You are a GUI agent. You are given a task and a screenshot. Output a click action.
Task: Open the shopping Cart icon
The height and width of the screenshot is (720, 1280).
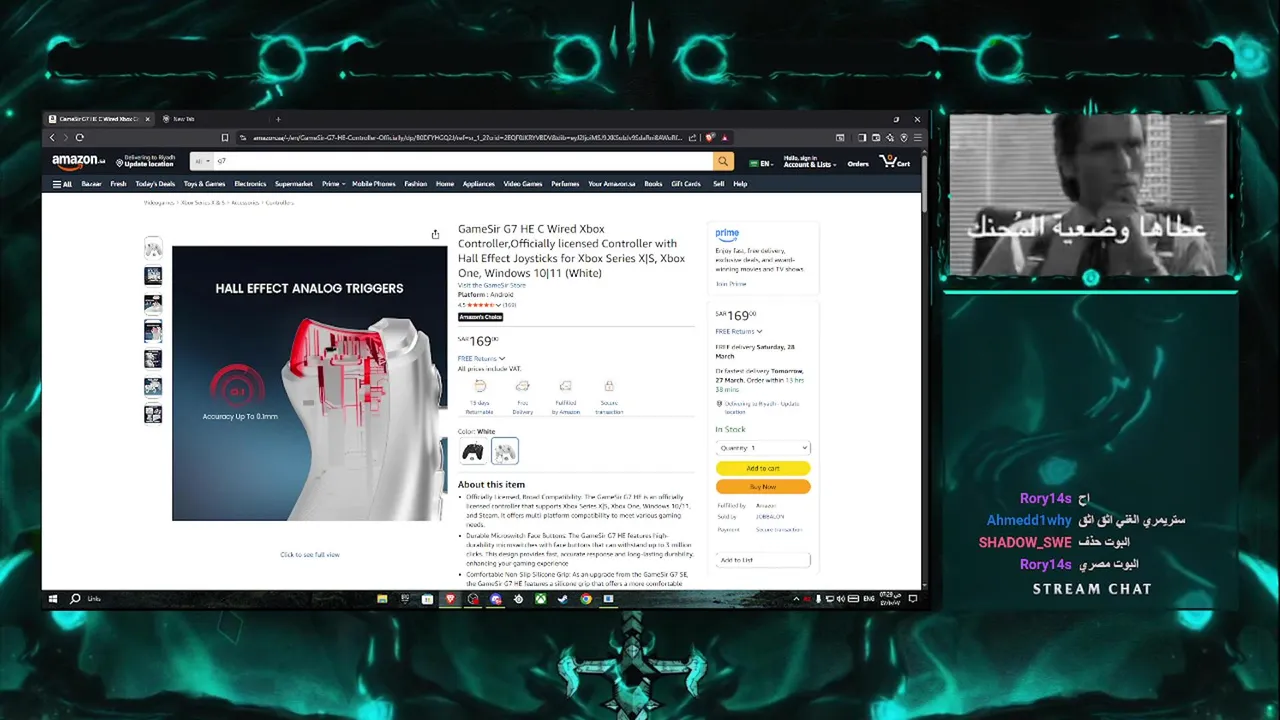pyautogui.click(x=895, y=161)
